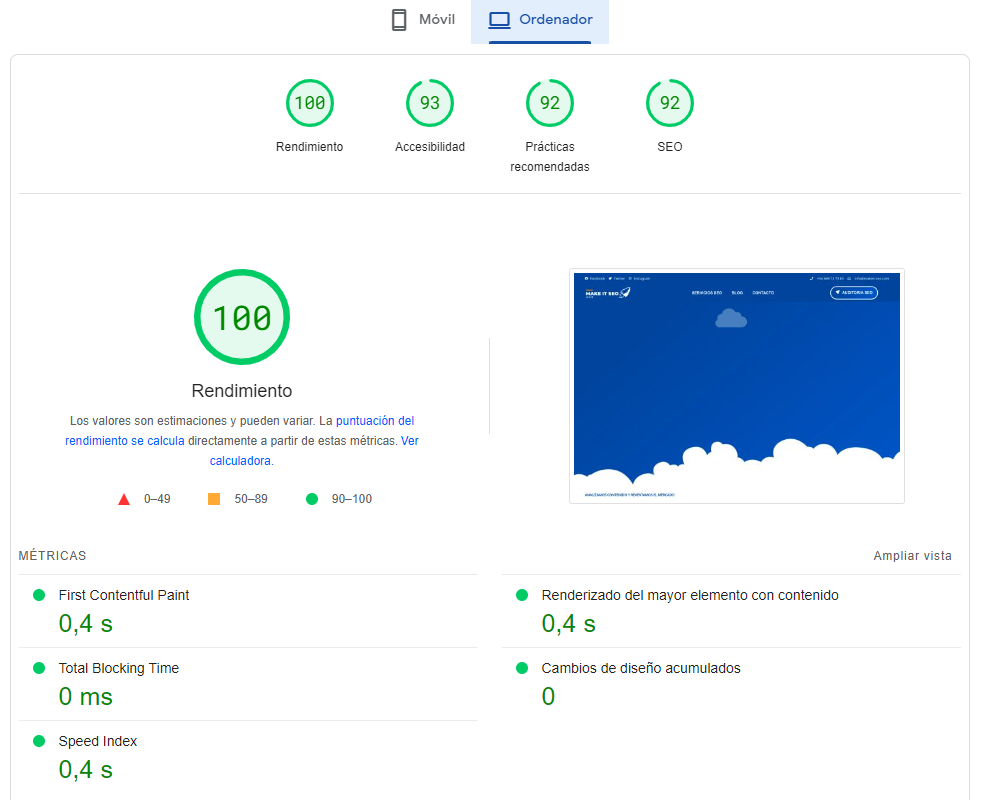Click the orange square 50–89 legend icon
The width and height of the screenshot is (981, 800).
214,499
